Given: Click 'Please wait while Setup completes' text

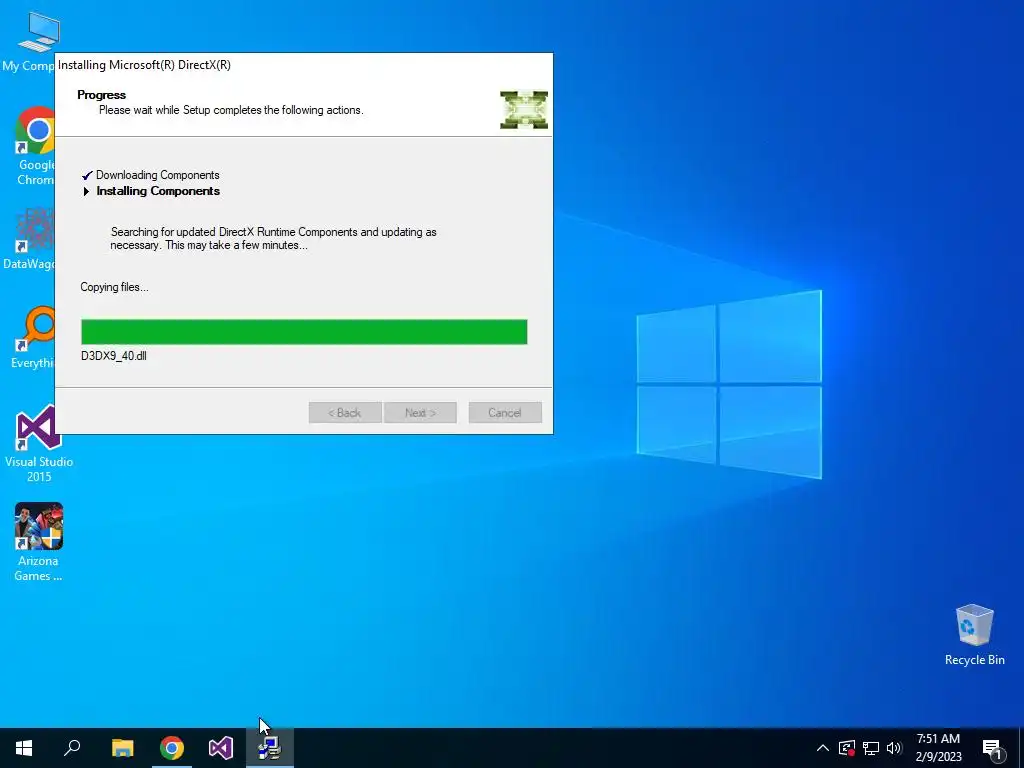Looking at the screenshot, I should click(231, 110).
